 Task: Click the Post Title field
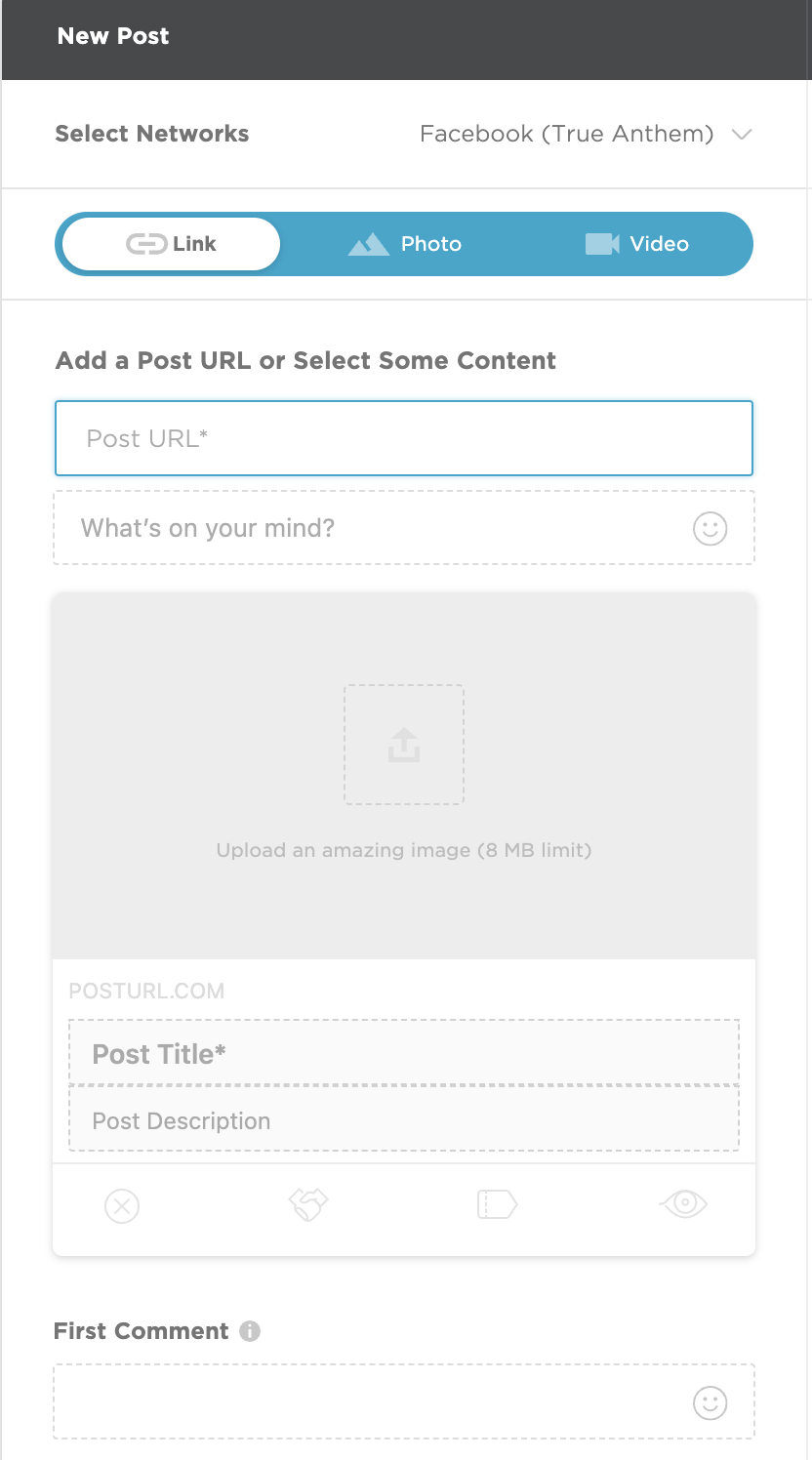click(404, 1053)
